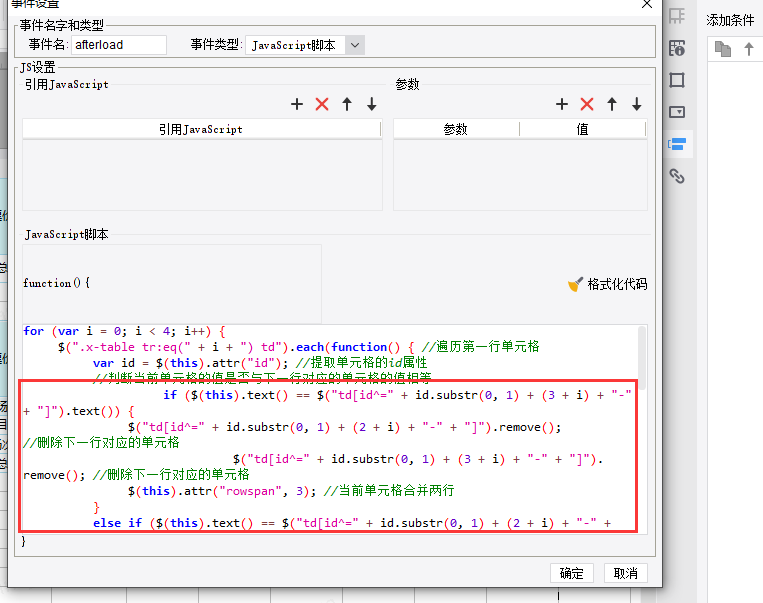763x603 pixels.
Task: Cancel the dialog with 取消
Action: [x=626, y=573]
